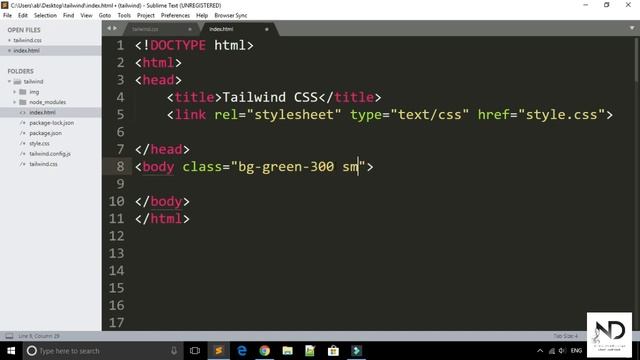Open the Preferences menu
The image size is (640, 360).
(175, 15)
